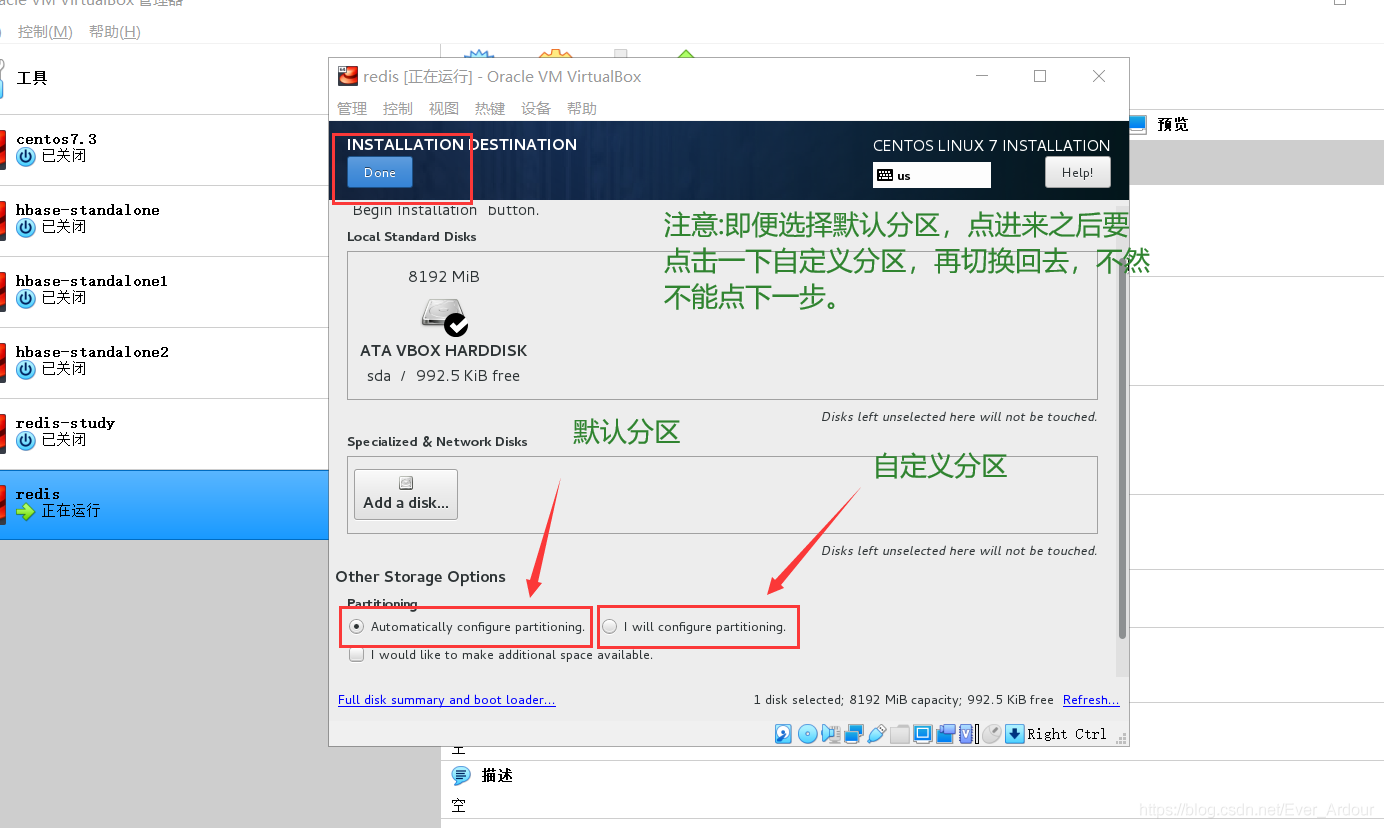Click the network adapter status icon
This screenshot has width=1384, height=828.
tap(854, 734)
